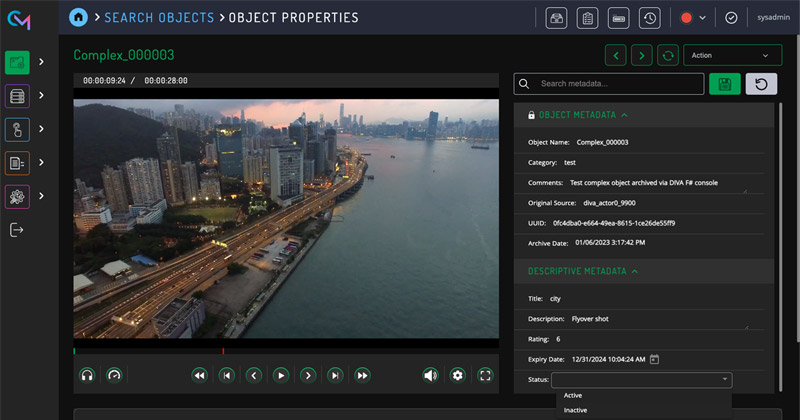
Task: Click the rewind button
Action: 199,376
